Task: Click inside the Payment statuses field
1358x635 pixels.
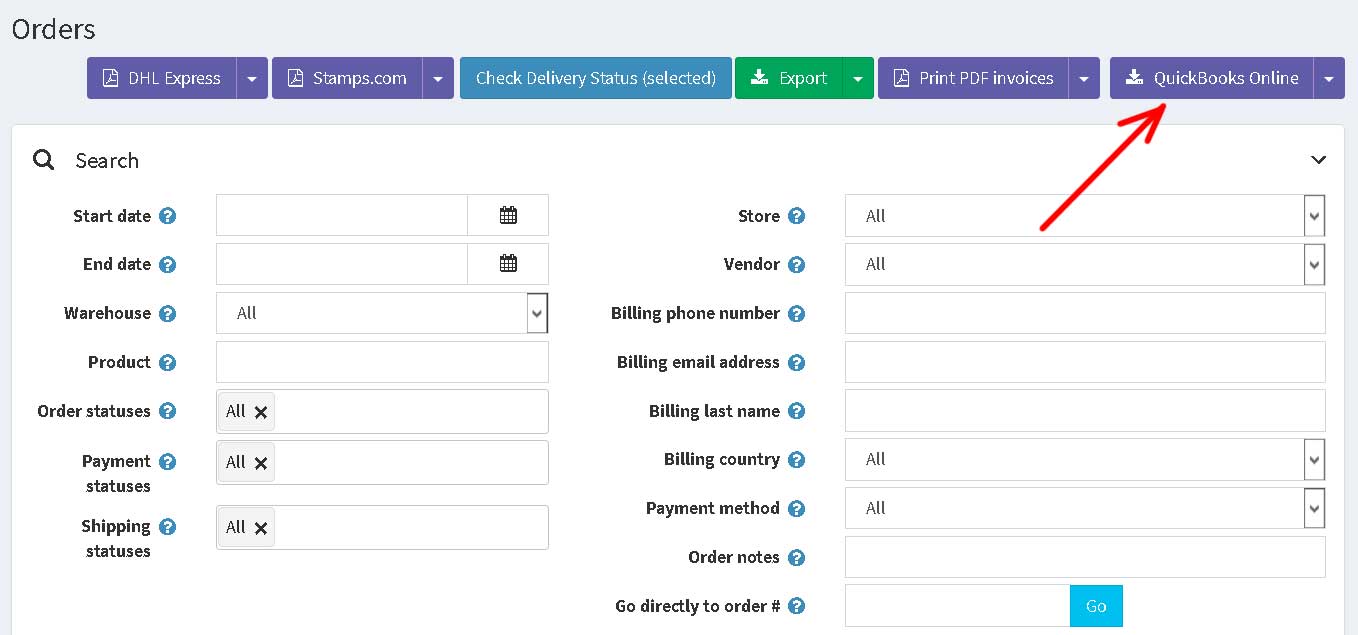Action: pyautogui.click(x=382, y=462)
